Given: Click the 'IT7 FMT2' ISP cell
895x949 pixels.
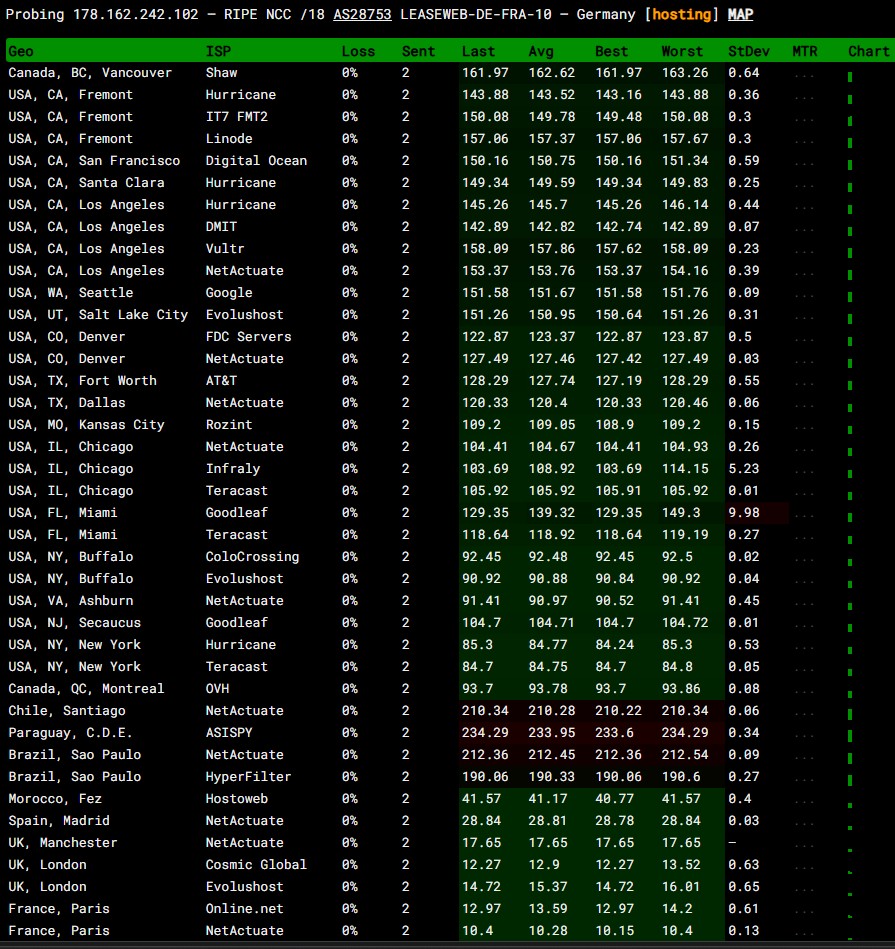Looking at the screenshot, I should click(237, 117).
